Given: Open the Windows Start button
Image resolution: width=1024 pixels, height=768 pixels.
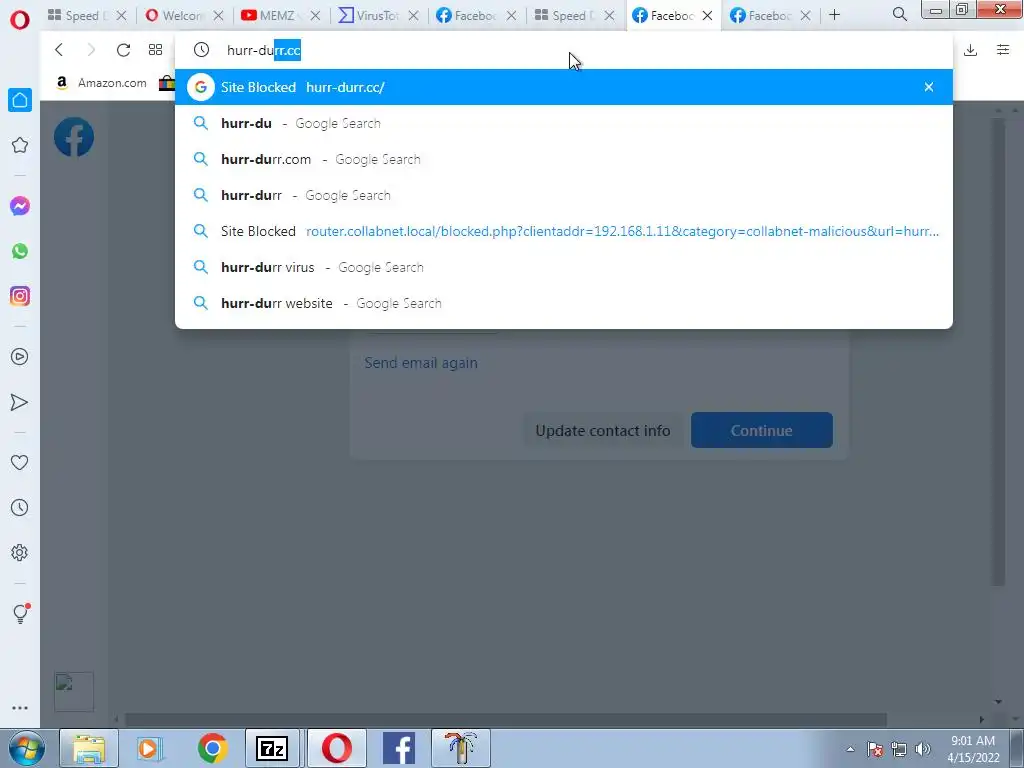Looking at the screenshot, I should pyautogui.click(x=26, y=748).
